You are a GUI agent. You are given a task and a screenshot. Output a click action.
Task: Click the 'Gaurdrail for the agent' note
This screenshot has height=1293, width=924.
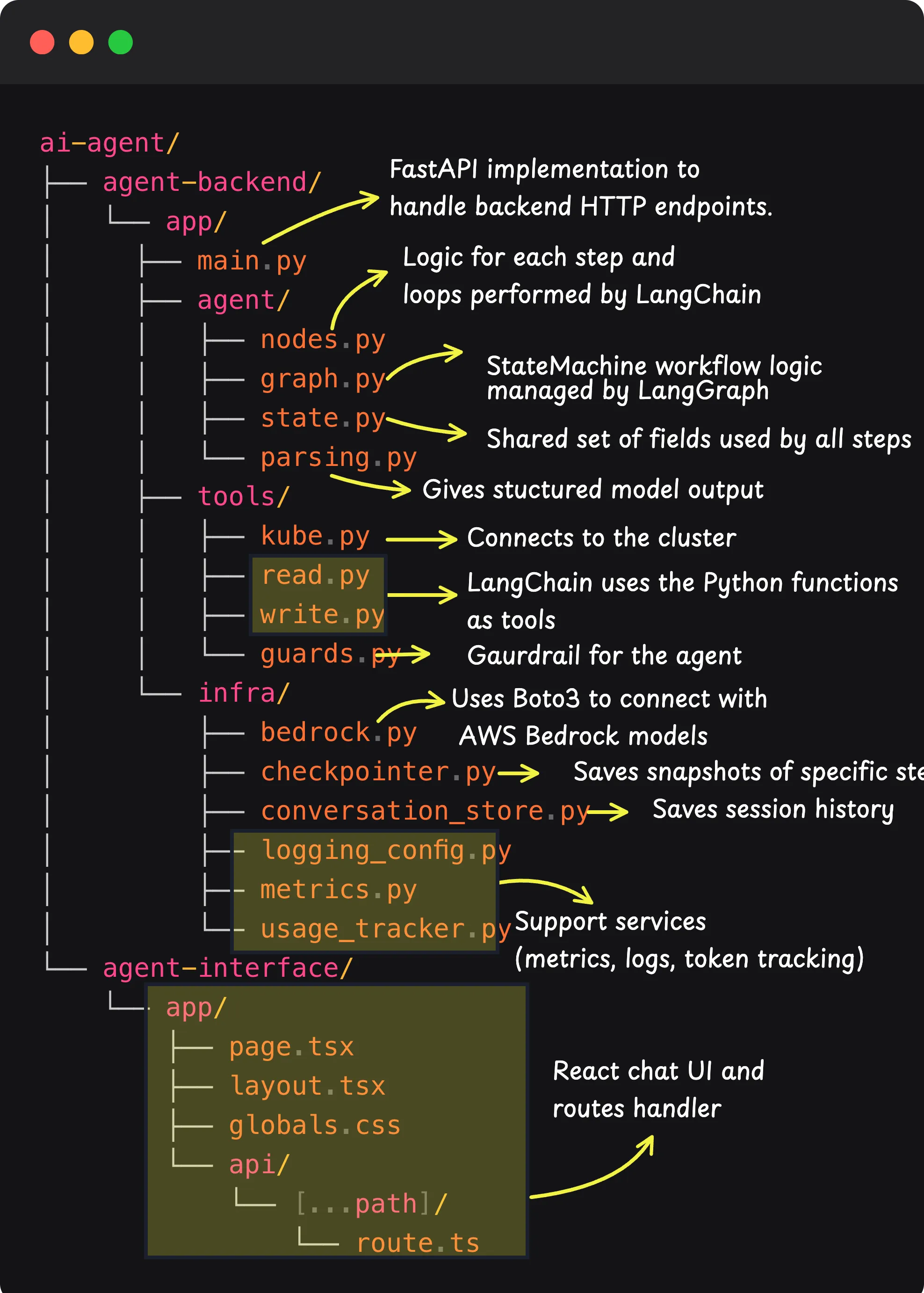(604, 655)
